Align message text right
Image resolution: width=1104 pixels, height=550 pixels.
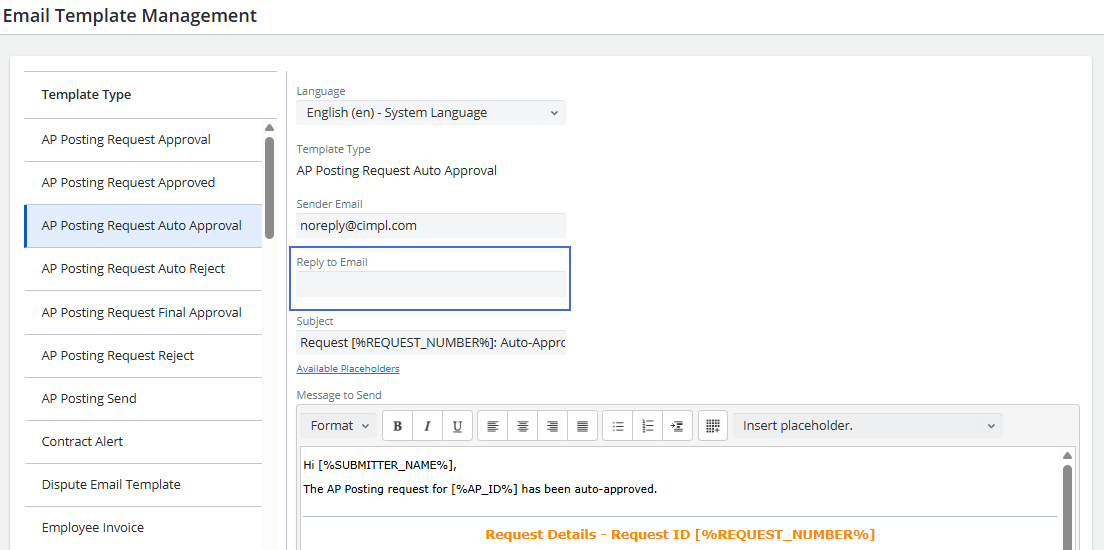tap(553, 426)
